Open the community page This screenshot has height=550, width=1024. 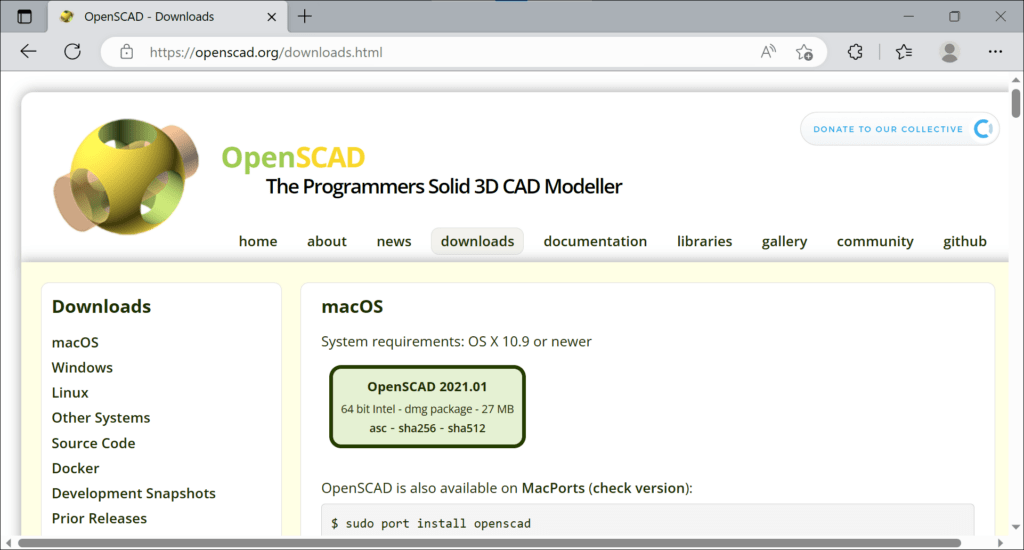(875, 242)
